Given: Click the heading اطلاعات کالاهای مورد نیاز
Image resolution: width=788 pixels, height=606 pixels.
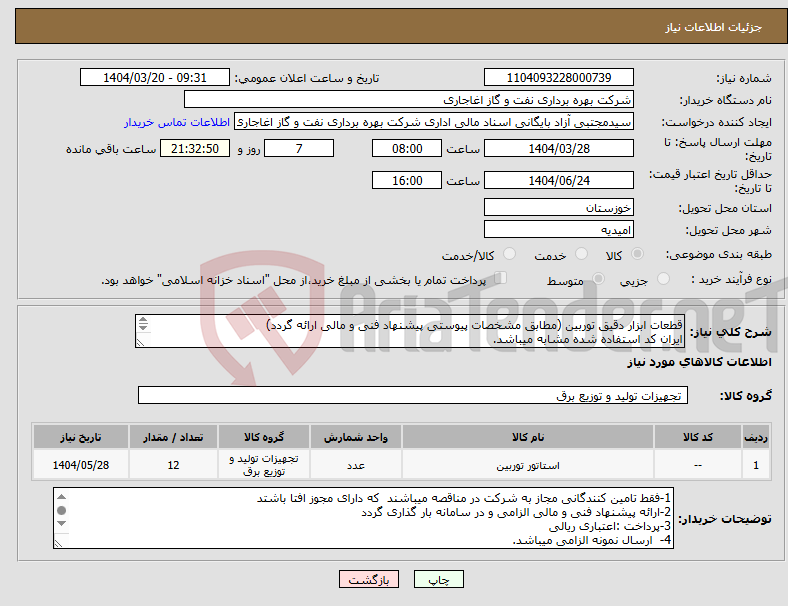Looking at the screenshot, I should click(699, 362).
